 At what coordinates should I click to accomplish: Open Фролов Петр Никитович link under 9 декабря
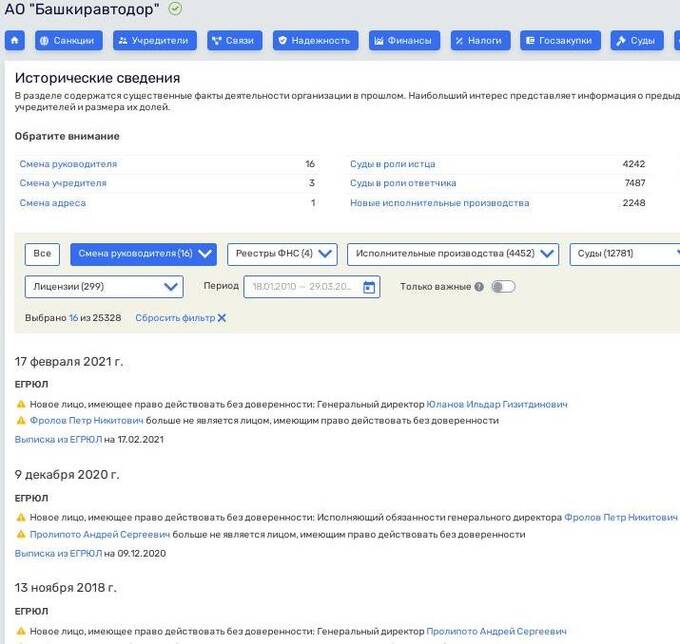pyautogui.click(x=621, y=517)
